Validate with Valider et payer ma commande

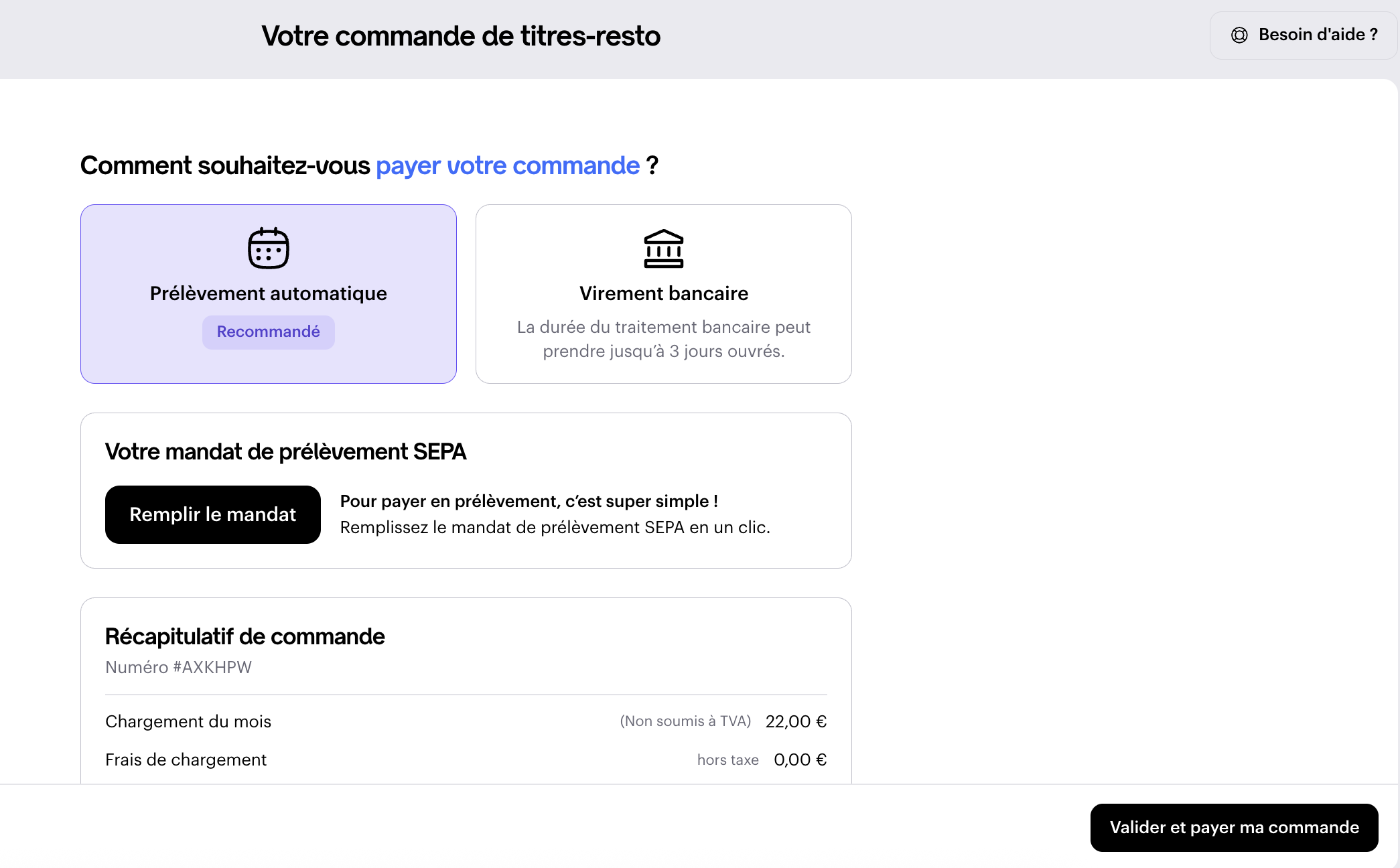(1234, 828)
